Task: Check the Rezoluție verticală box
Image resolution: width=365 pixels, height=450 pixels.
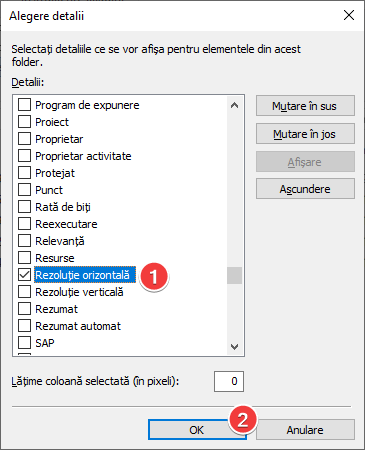Action: pos(24,292)
